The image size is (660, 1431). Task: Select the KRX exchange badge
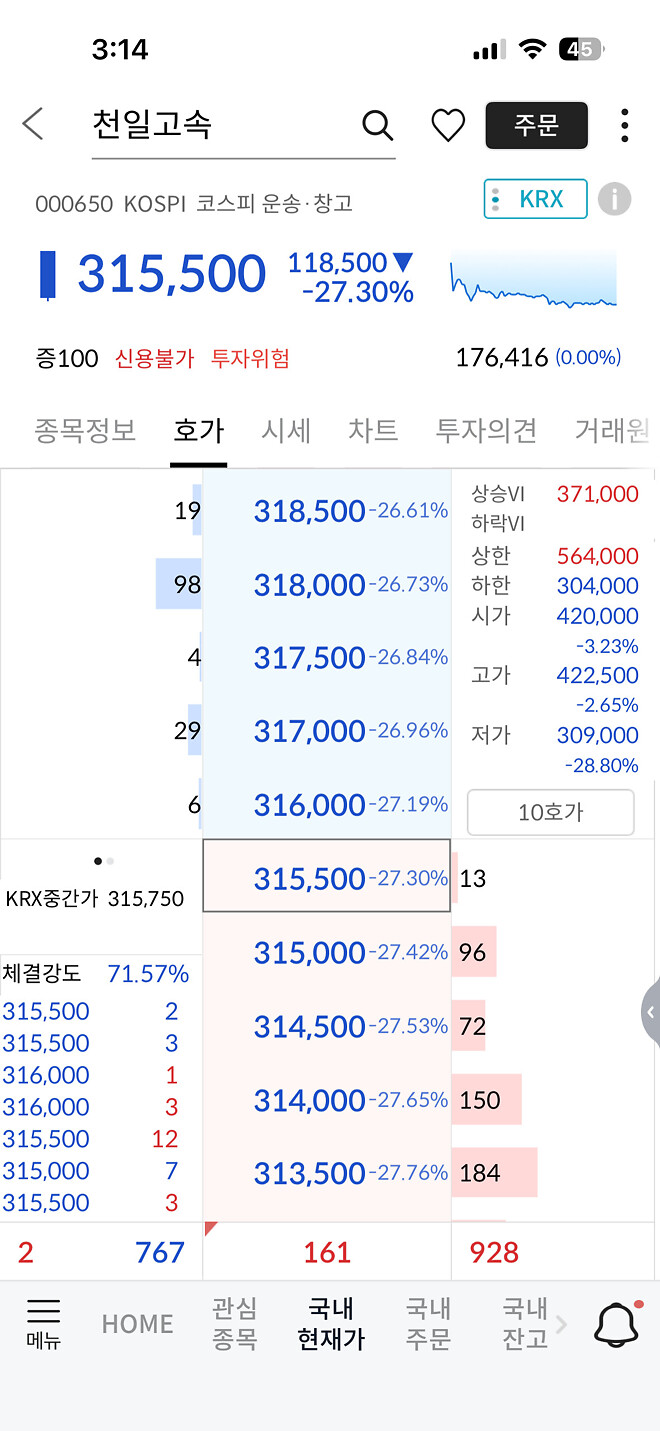pyautogui.click(x=535, y=198)
